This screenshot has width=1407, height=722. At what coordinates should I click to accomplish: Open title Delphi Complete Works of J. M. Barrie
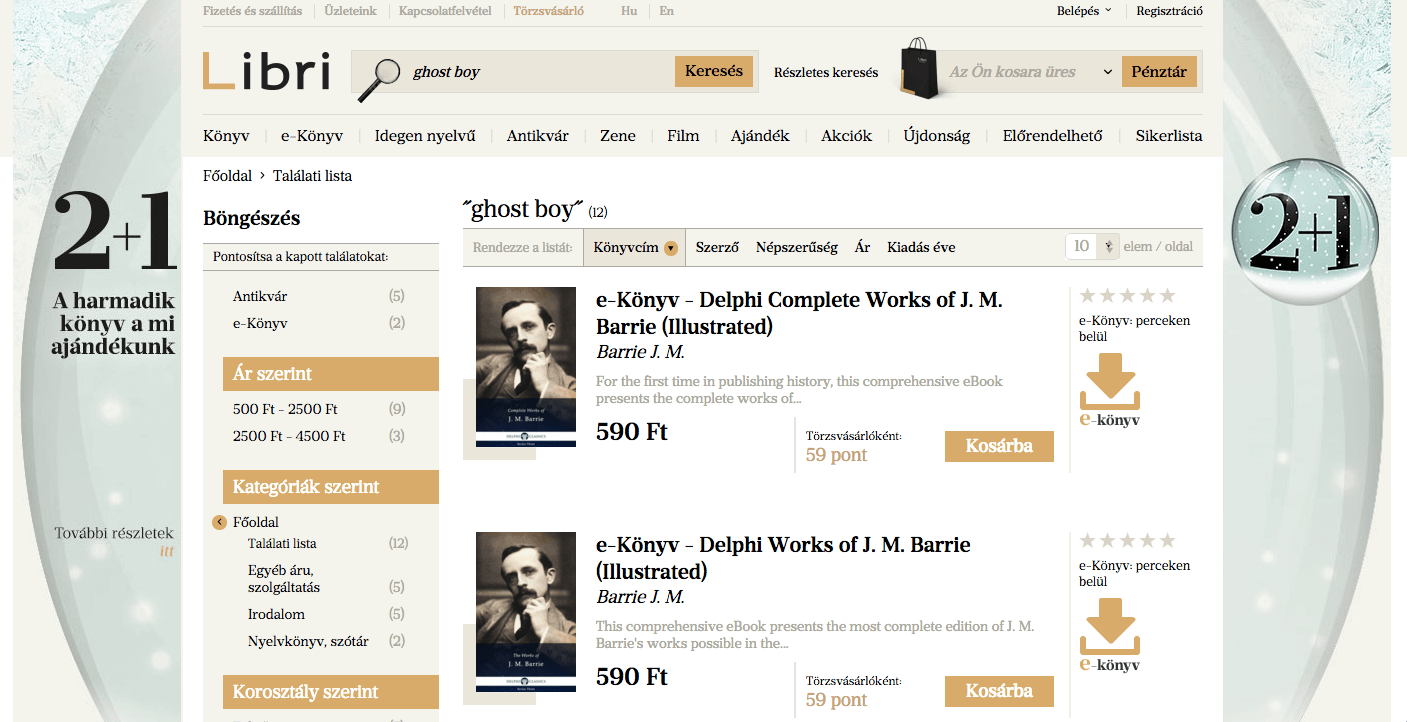coord(799,313)
